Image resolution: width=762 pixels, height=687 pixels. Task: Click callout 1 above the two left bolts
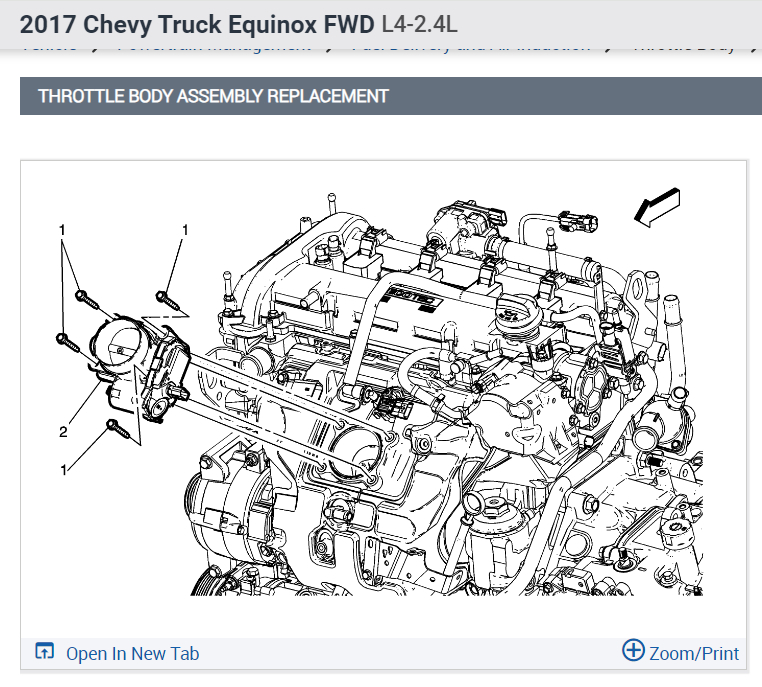click(x=62, y=229)
